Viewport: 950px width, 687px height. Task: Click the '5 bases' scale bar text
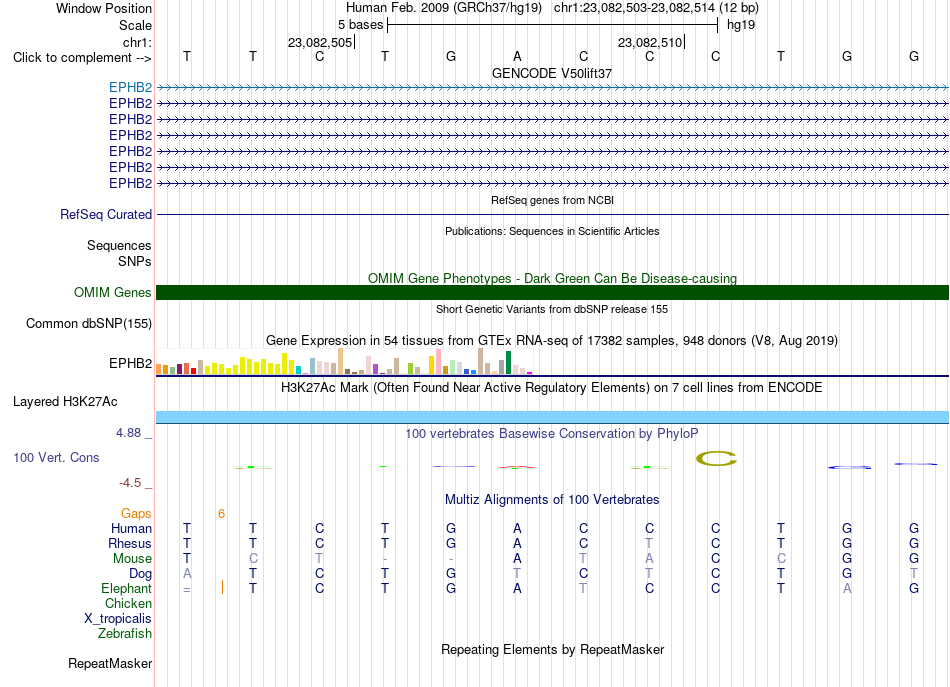[x=360, y=25]
